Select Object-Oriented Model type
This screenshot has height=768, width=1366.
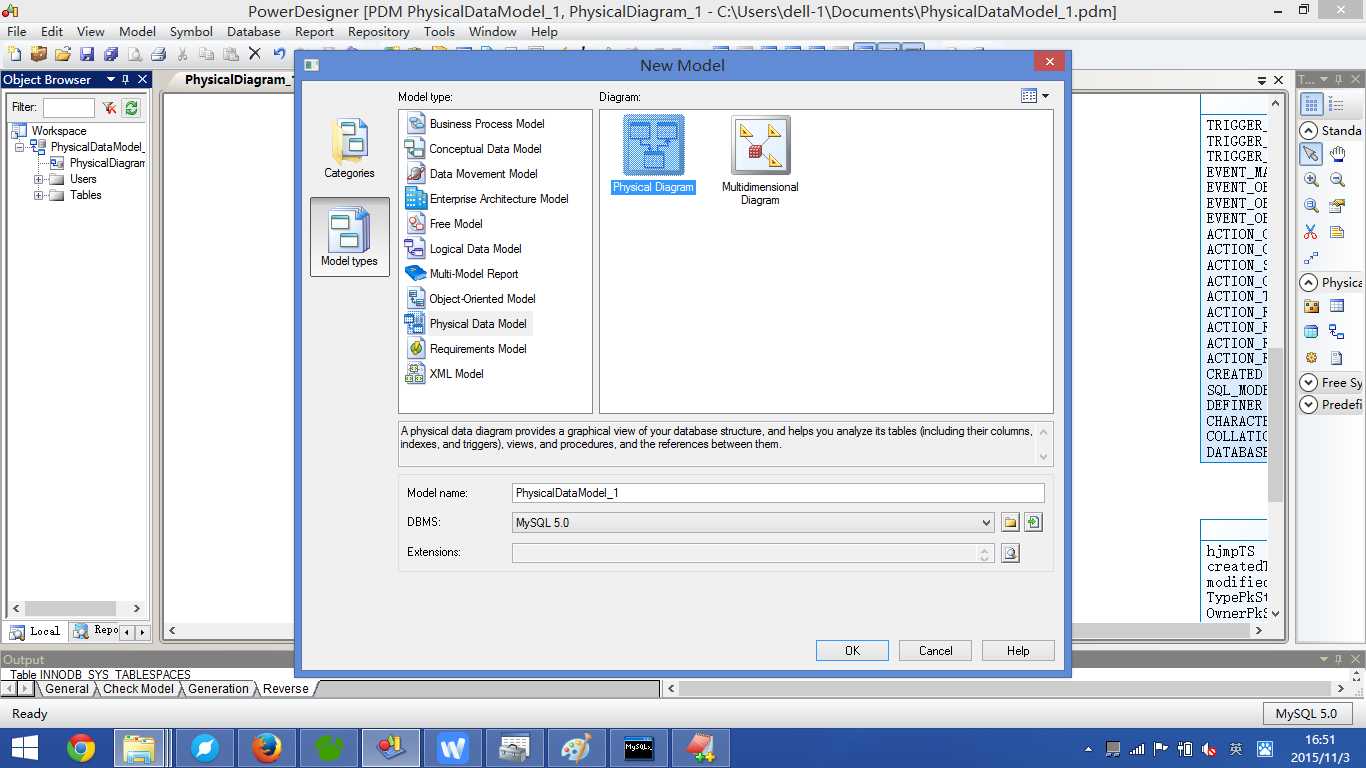[470, 299]
